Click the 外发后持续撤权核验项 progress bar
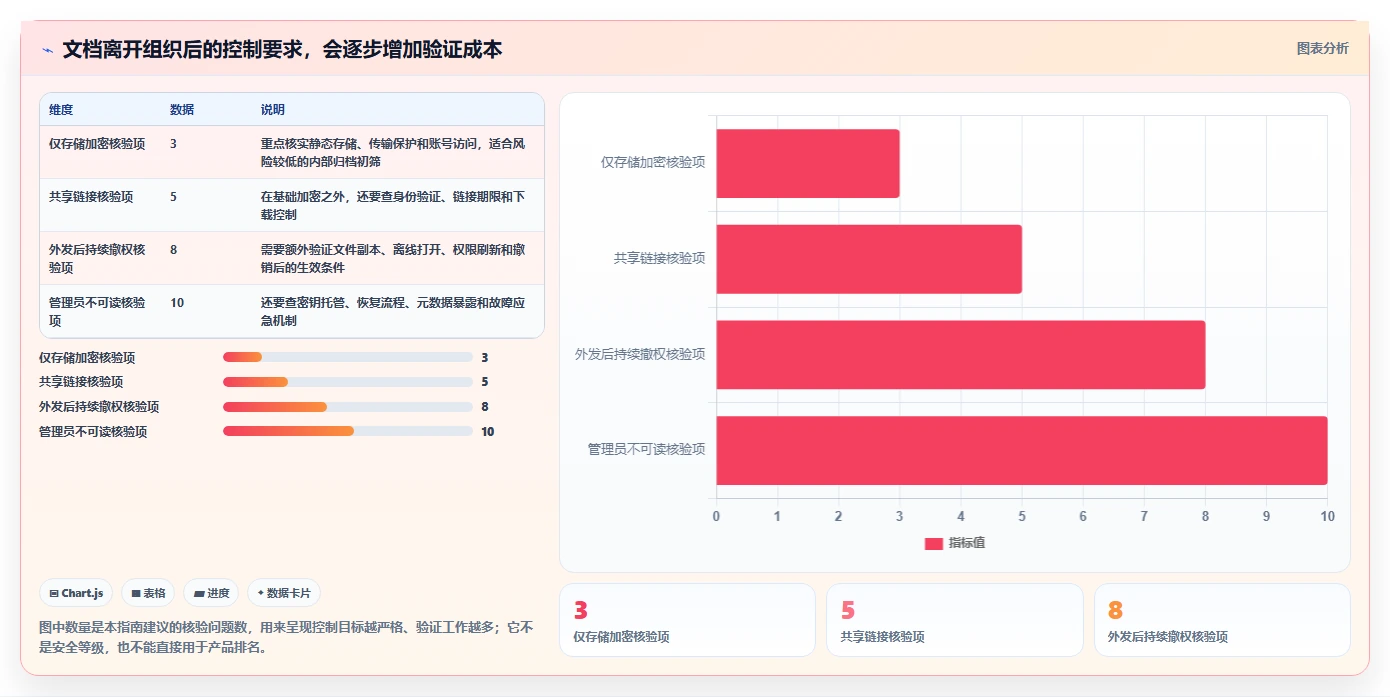Screen dimensions: 1390x697 (348, 407)
